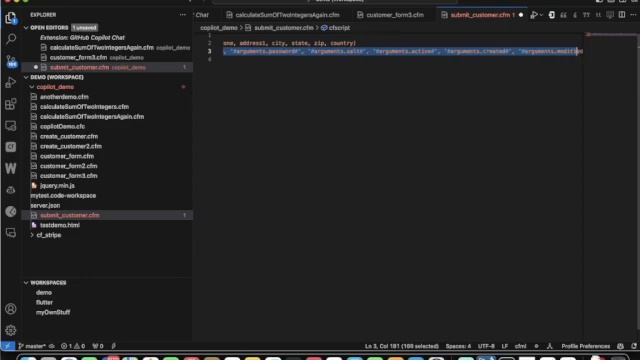This screenshot has width=640, height=360.
Task: Collapse the copilot_demo folder
Action: point(32,87)
